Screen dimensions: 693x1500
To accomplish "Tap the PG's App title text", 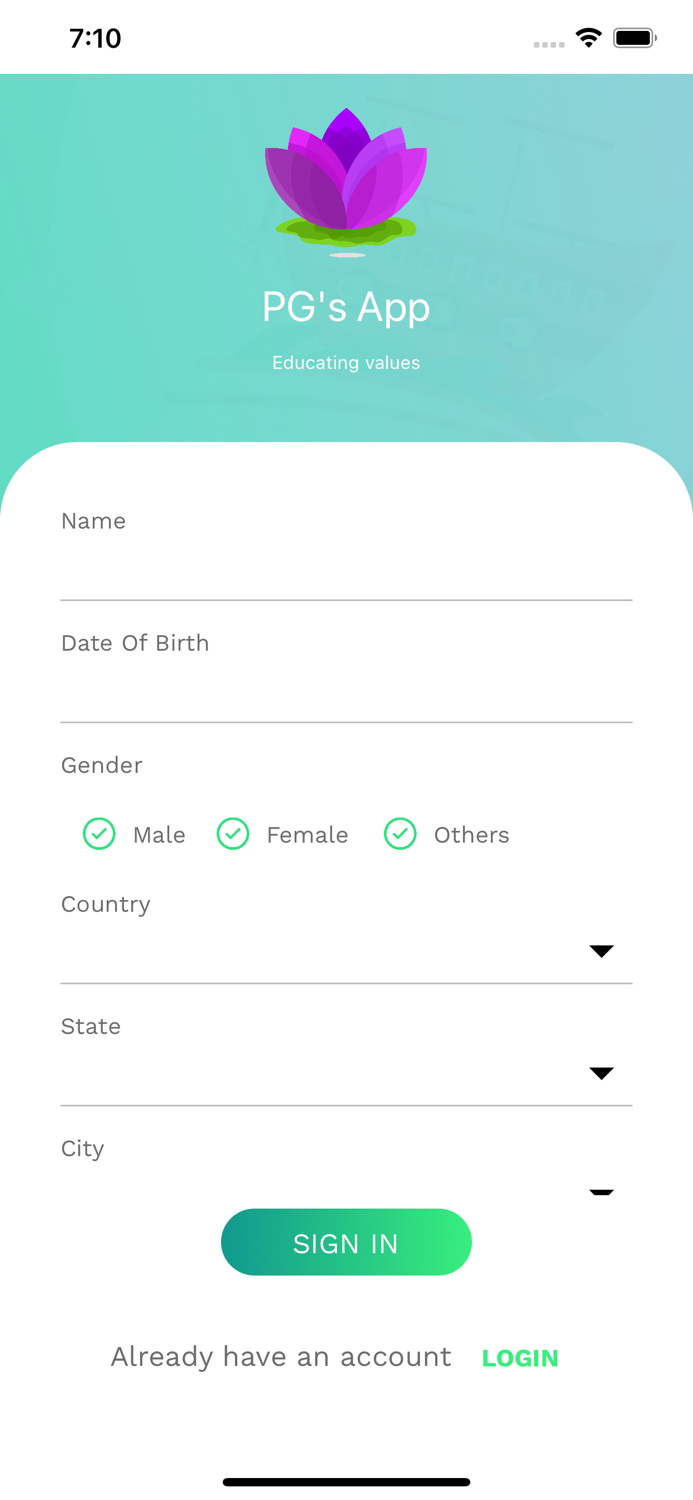I will 346,306.
